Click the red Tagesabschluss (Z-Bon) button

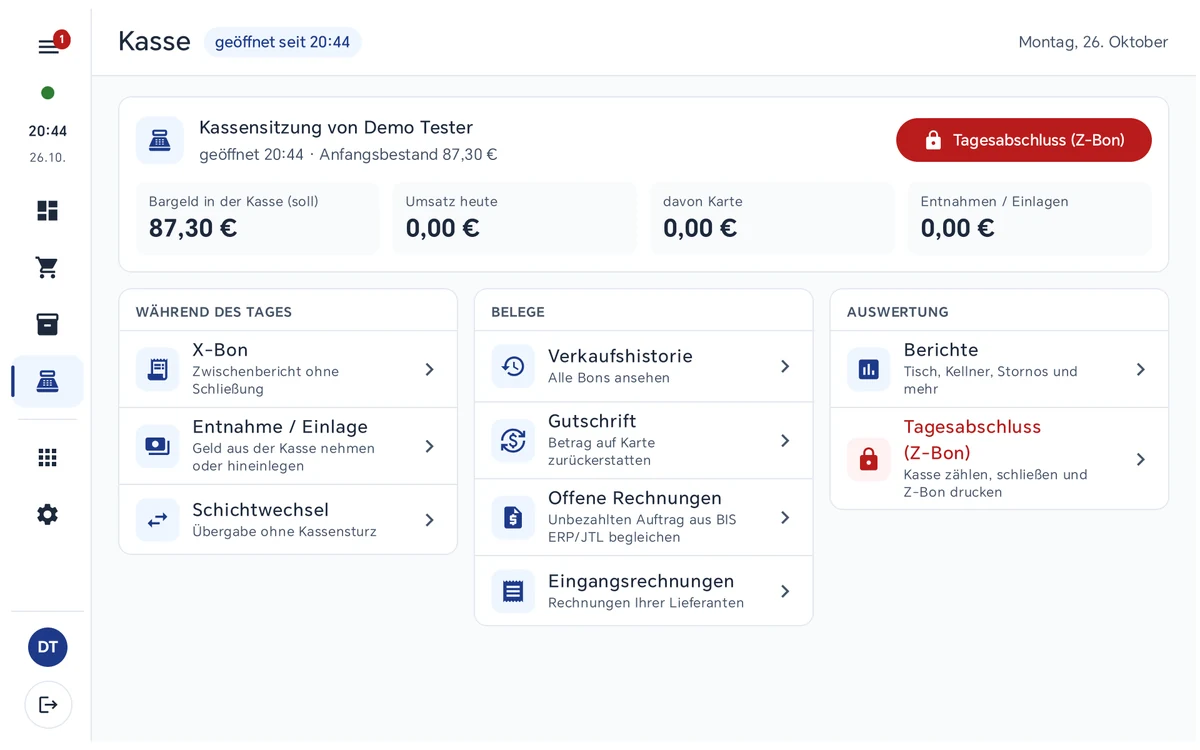click(x=1024, y=140)
